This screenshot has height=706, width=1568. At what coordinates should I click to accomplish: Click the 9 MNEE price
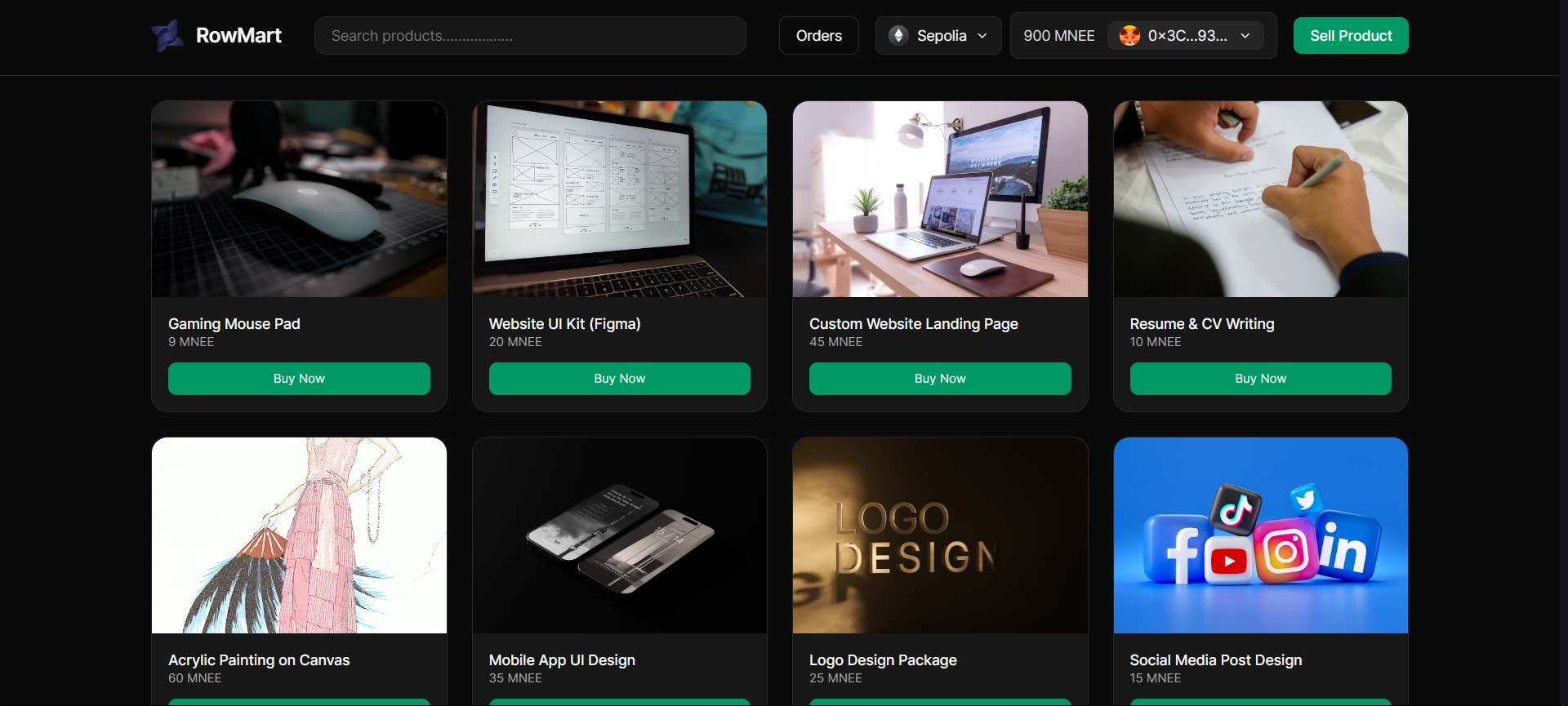(191, 342)
